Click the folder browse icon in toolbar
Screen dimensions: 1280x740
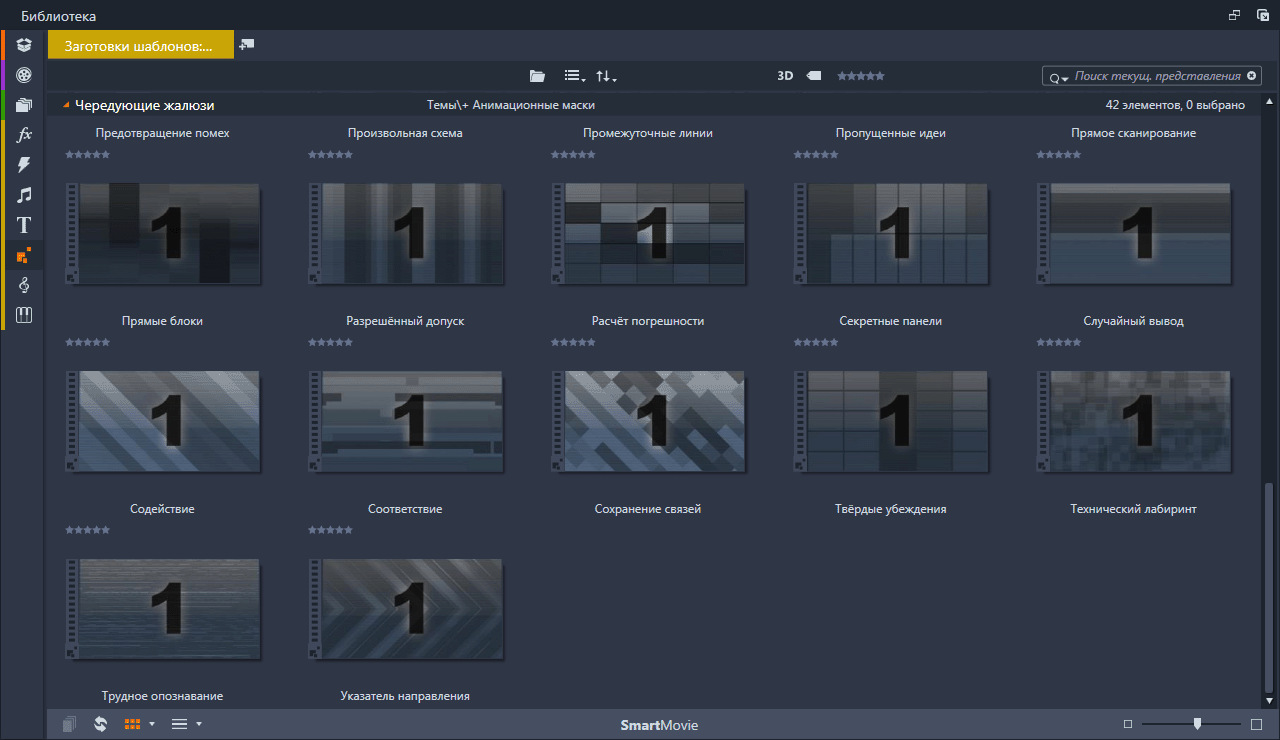tap(537, 76)
